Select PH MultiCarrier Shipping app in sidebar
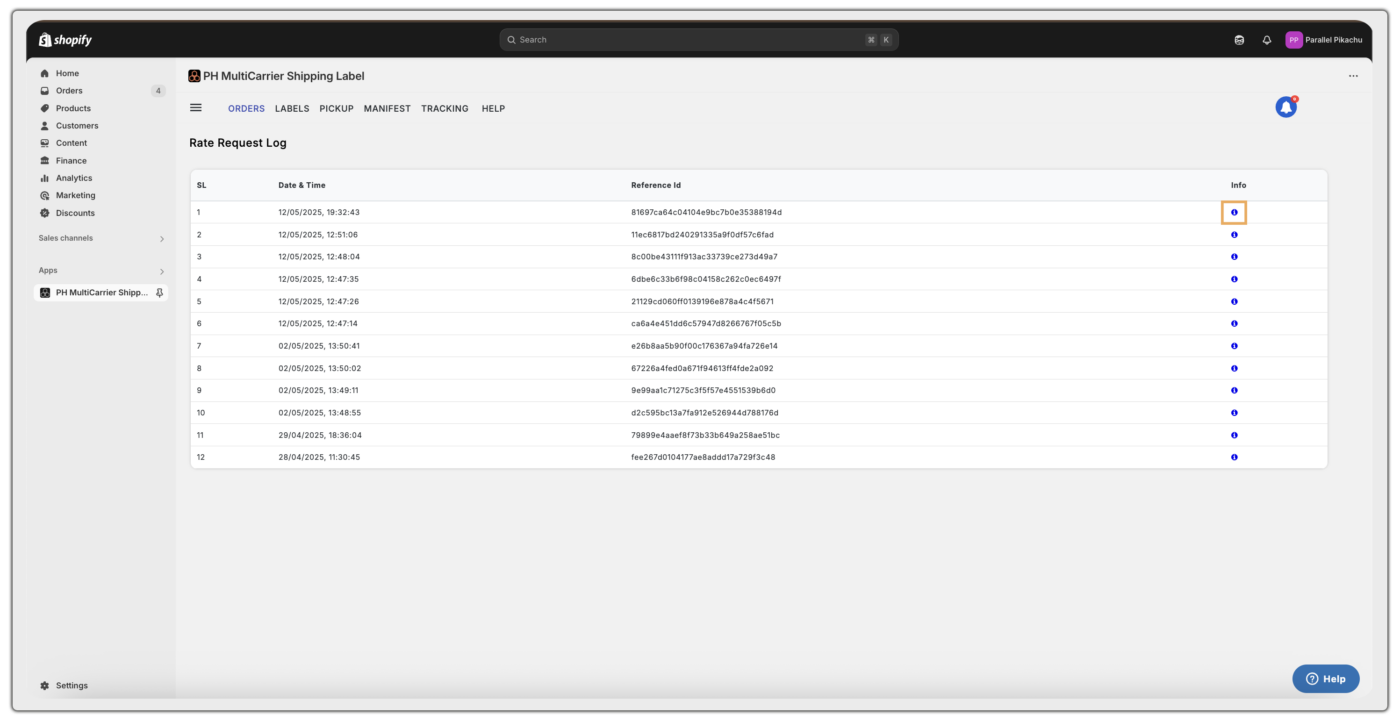The width and height of the screenshot is (1400, 722). tap(100, 293)
